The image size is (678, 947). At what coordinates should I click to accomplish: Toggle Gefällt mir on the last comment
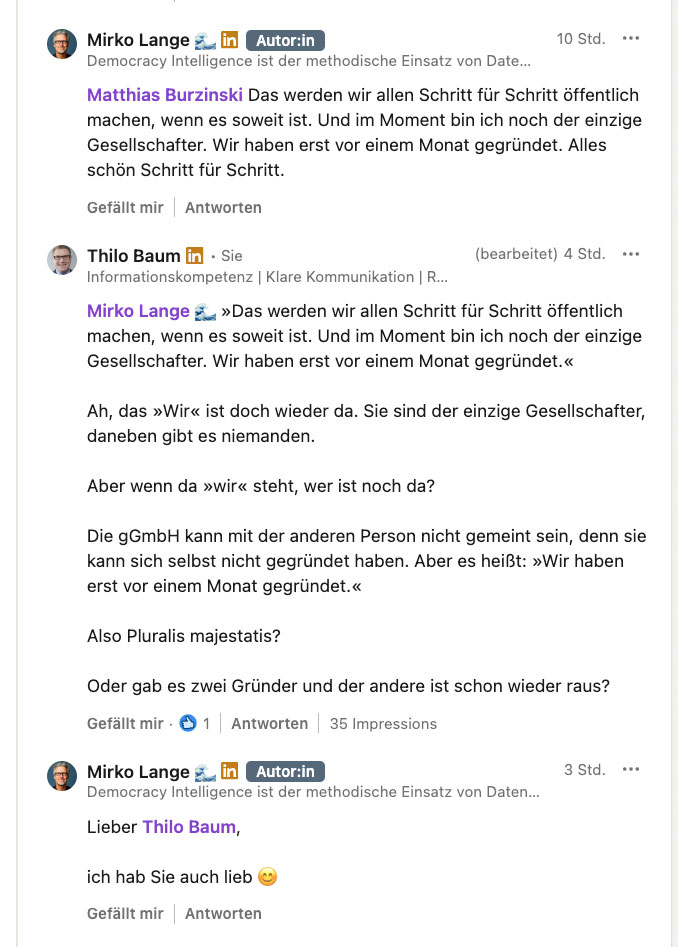click(x=125, y=913)
